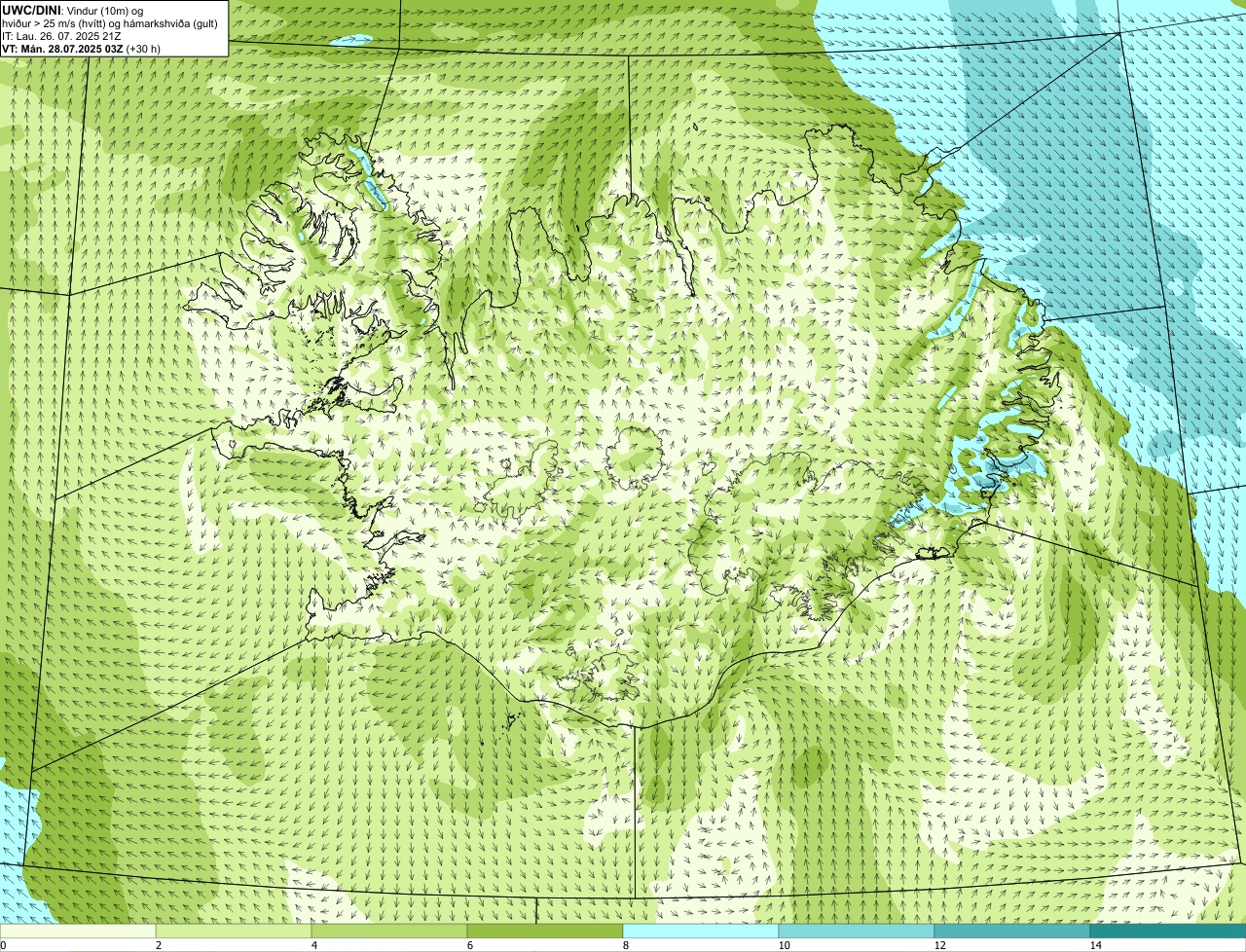Click the dark green 6–8 legend color segment
1246x952 pixels.
coord(545,931)
